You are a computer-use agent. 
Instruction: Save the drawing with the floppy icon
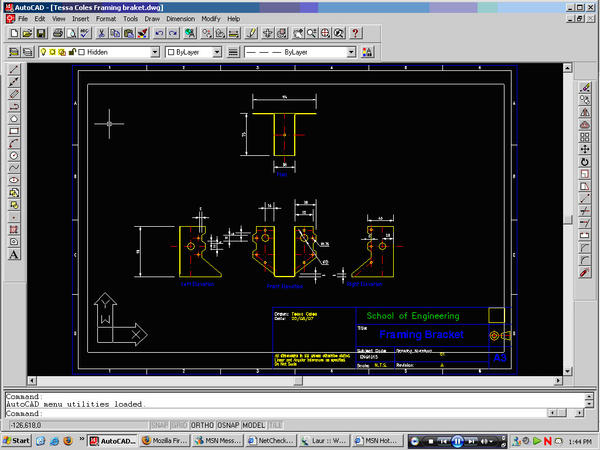coord(41,33)
